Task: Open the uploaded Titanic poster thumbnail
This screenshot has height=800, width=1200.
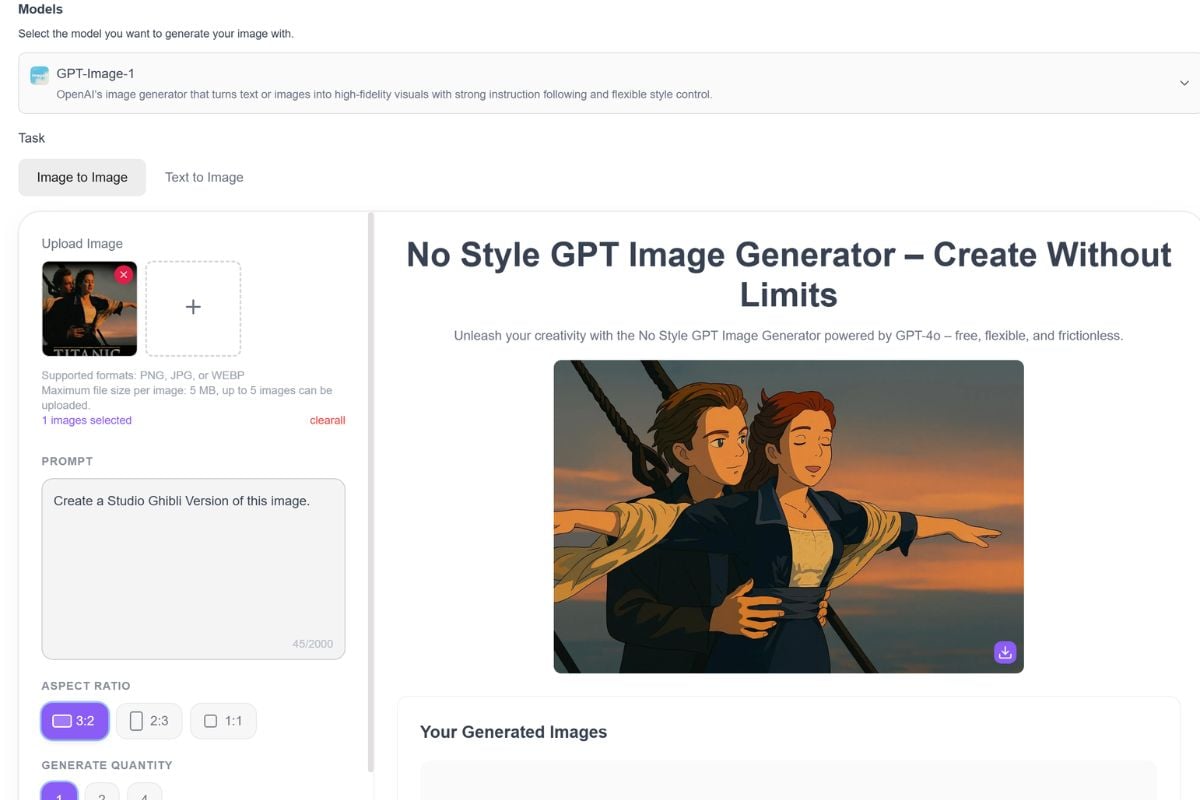Action: coord(89,309)
